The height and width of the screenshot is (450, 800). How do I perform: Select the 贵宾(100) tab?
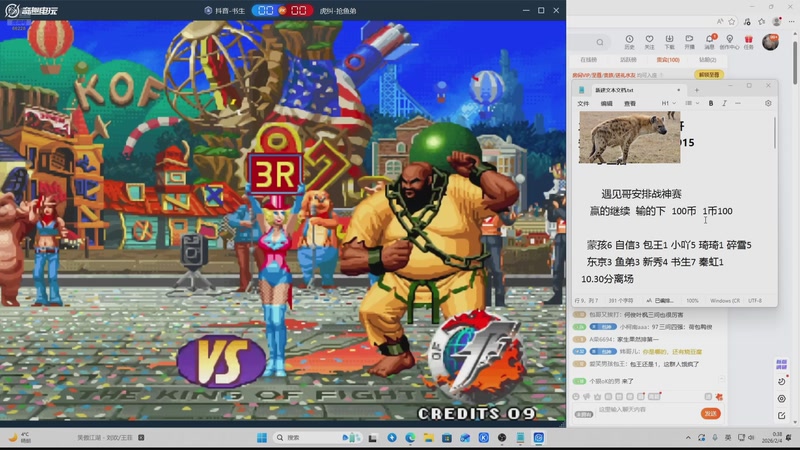pos(668,60)
